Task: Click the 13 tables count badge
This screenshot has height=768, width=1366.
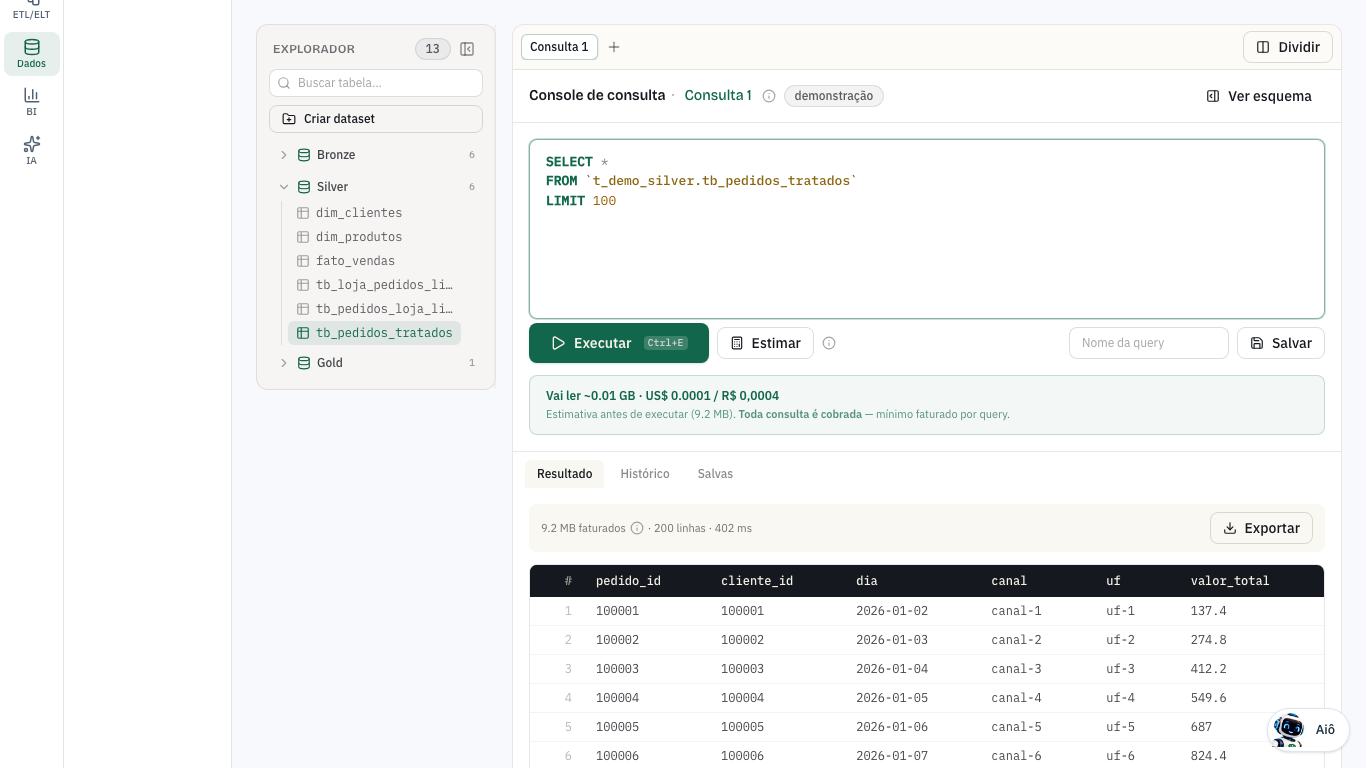Action: [x=433, y=49]
